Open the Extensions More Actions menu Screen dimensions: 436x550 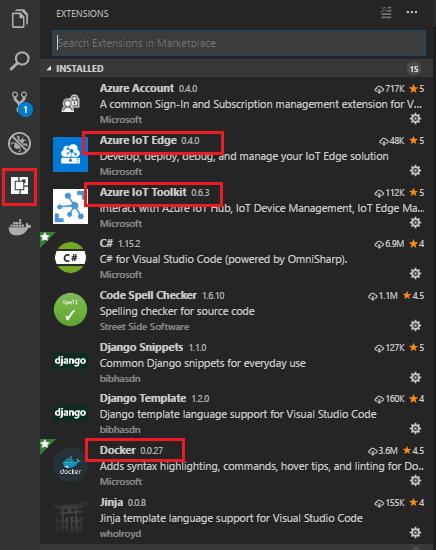tap(412, 12)
